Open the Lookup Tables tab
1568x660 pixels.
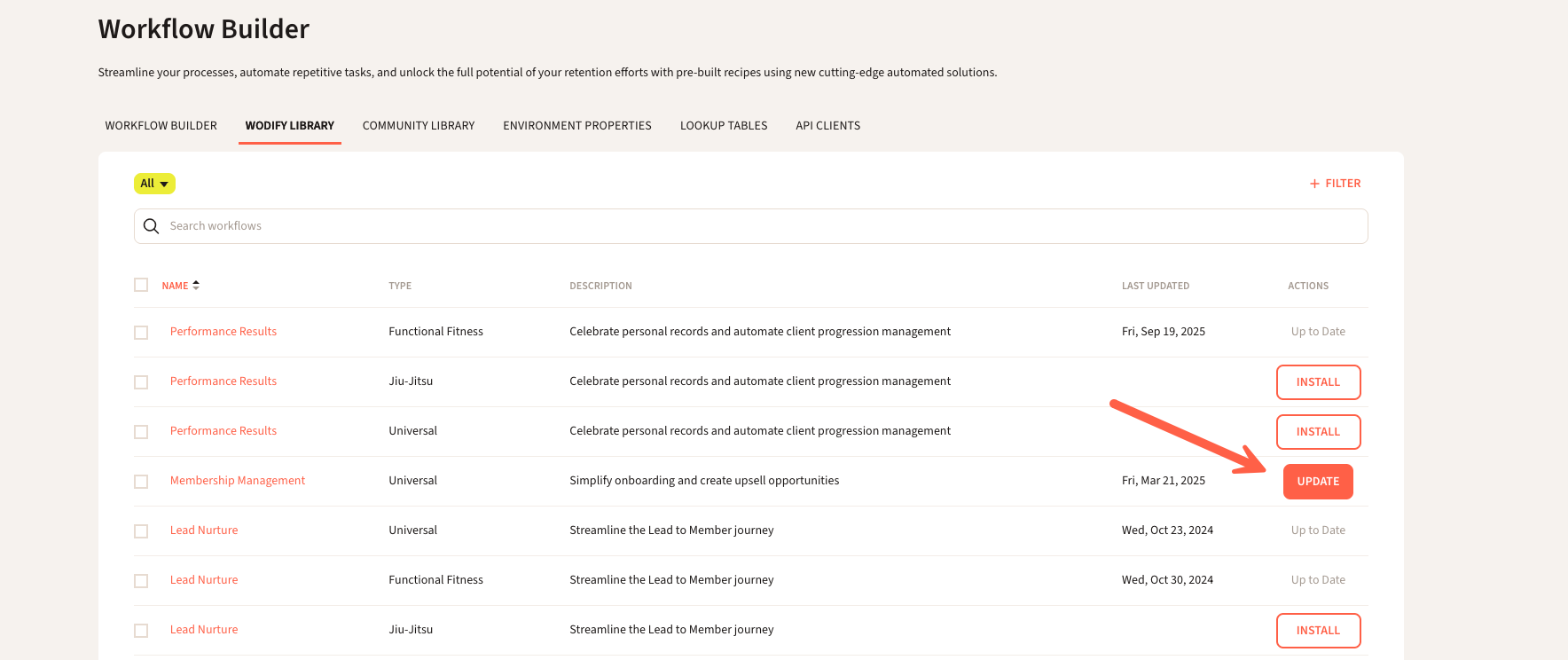pyautogui.click(x=724, y=126)
